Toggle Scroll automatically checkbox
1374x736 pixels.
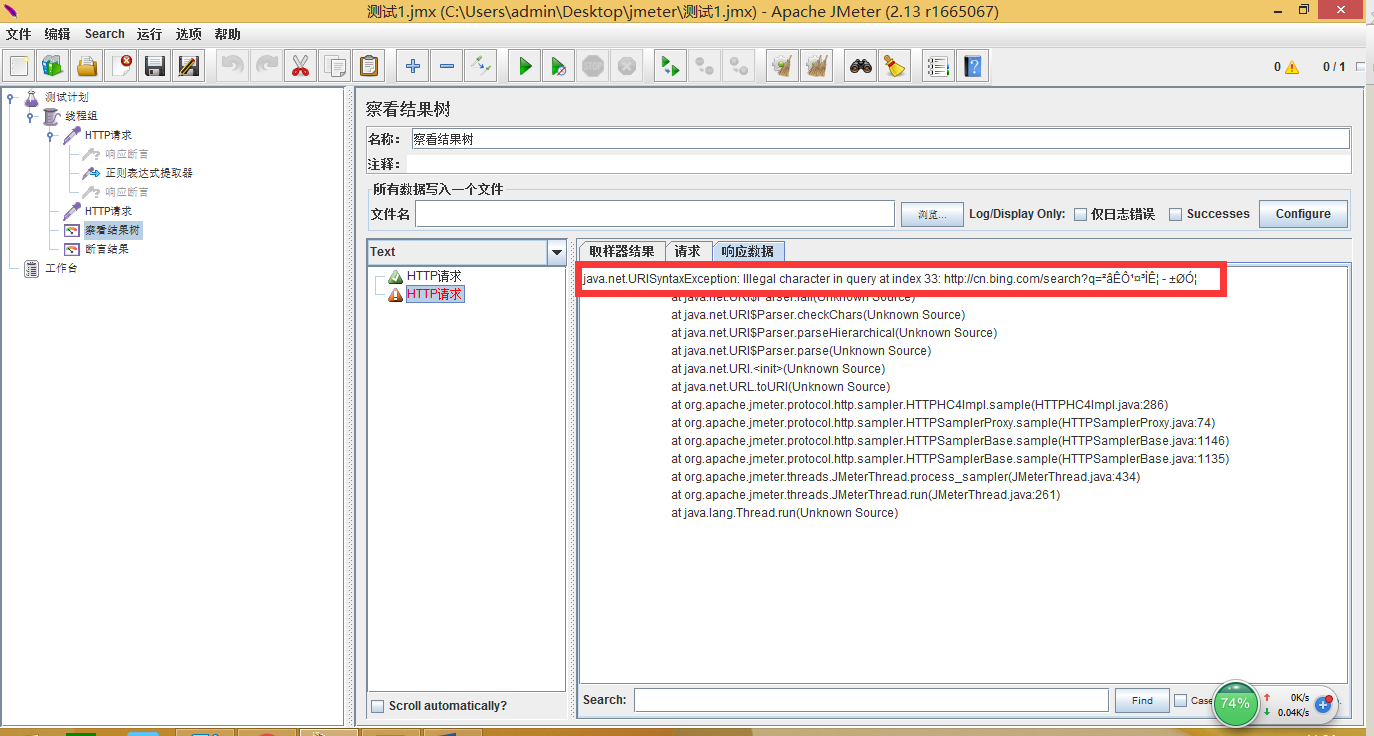click(x=377, y=706)
